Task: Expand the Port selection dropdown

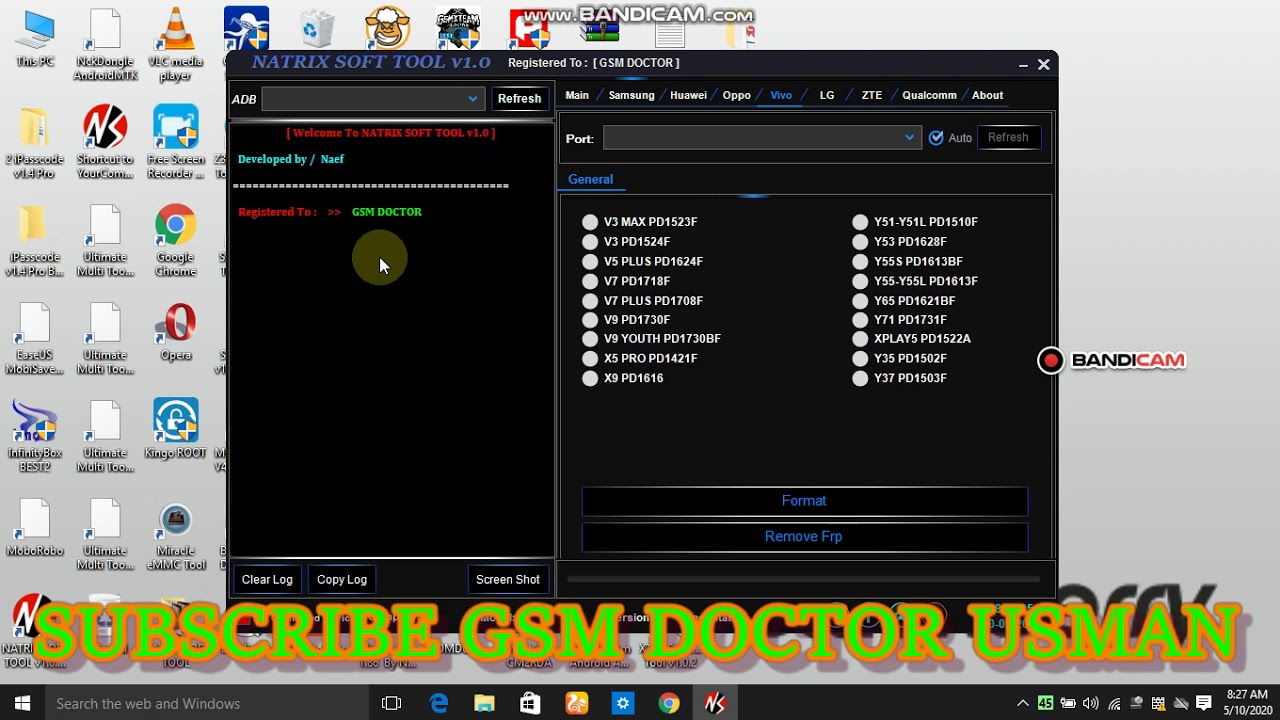Action: (x=909, y=138)
